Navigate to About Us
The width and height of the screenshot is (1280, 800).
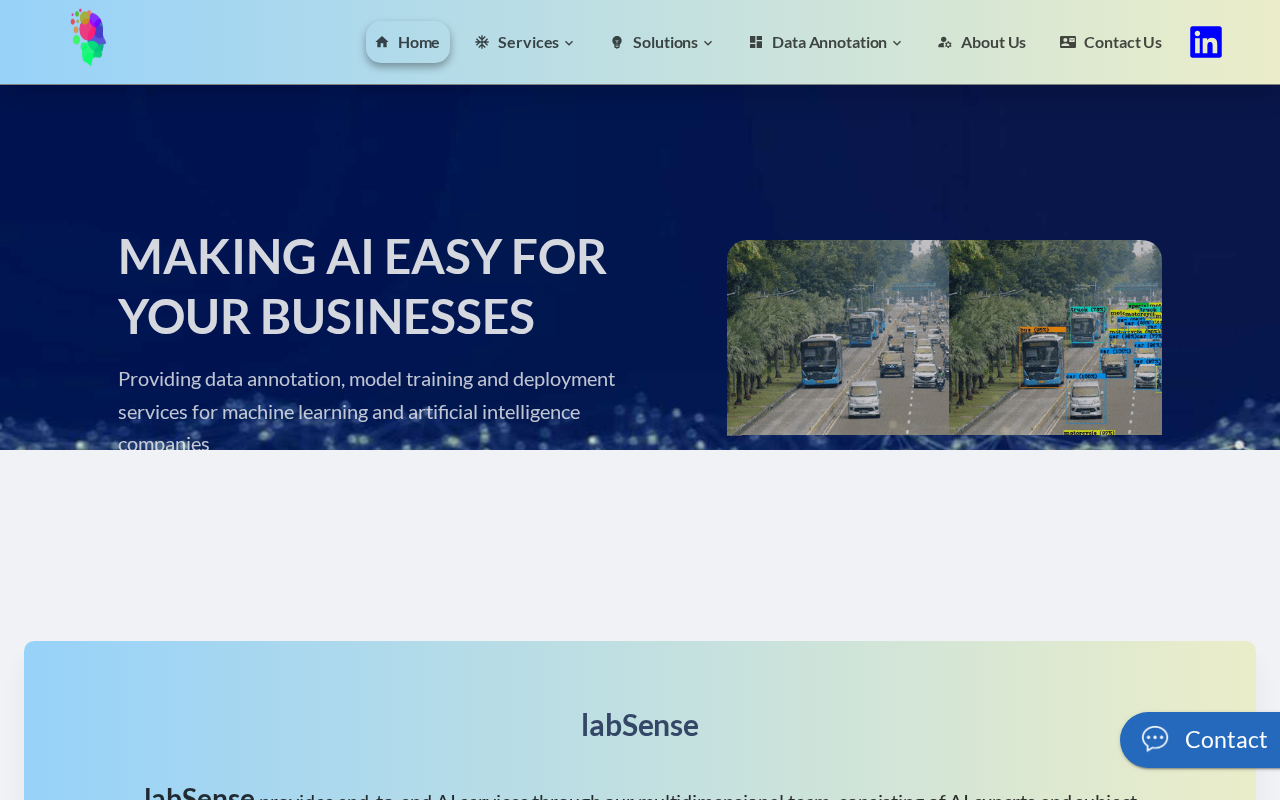point(982,42)
